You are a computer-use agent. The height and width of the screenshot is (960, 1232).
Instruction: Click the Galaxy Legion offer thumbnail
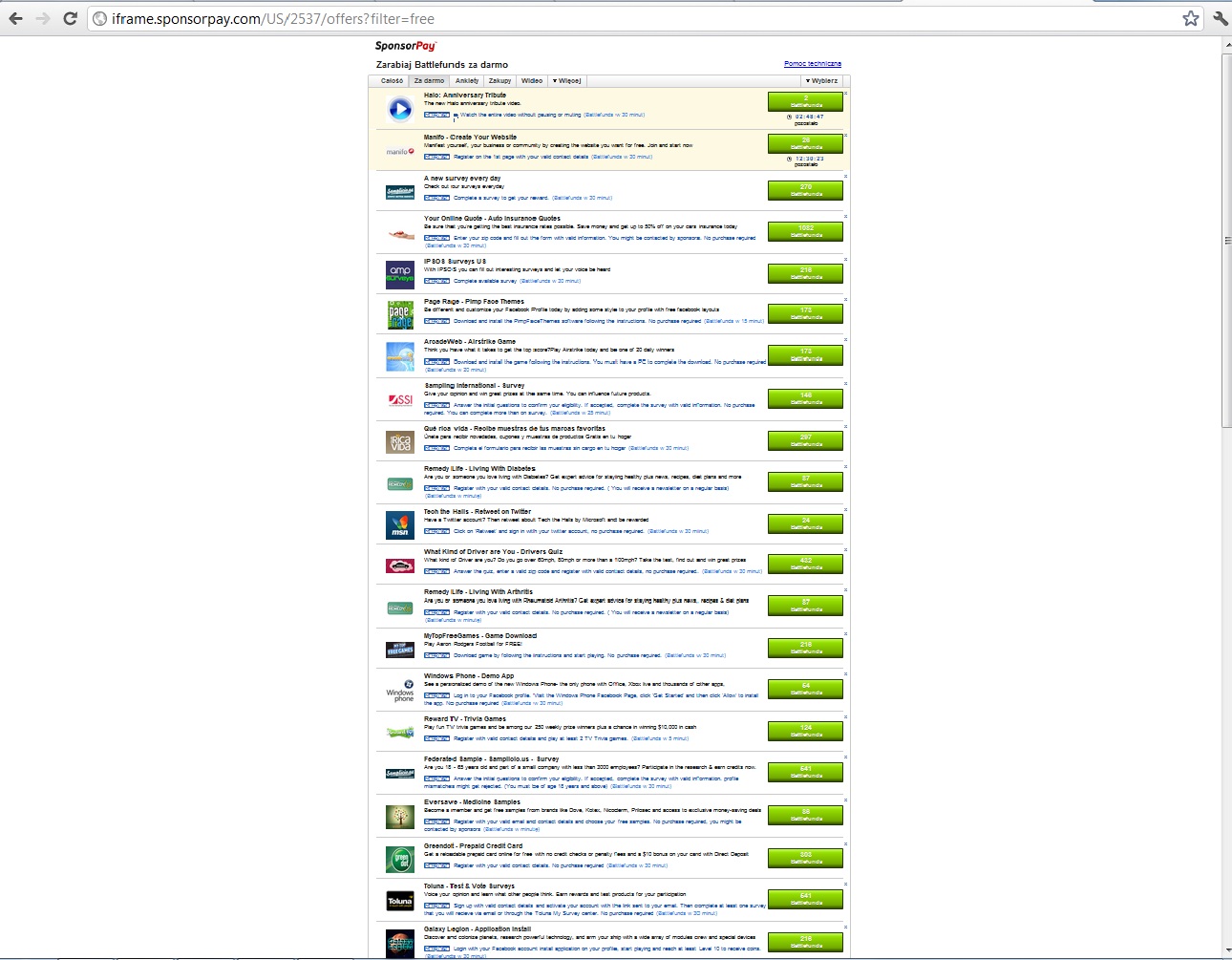pos(400,943)
